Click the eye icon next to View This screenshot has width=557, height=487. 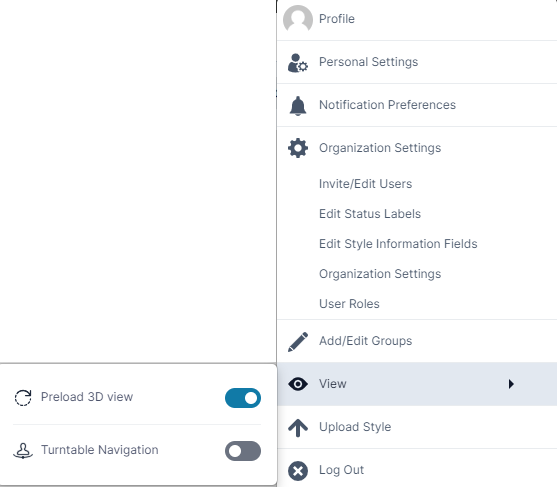click(x=298, y=384)
